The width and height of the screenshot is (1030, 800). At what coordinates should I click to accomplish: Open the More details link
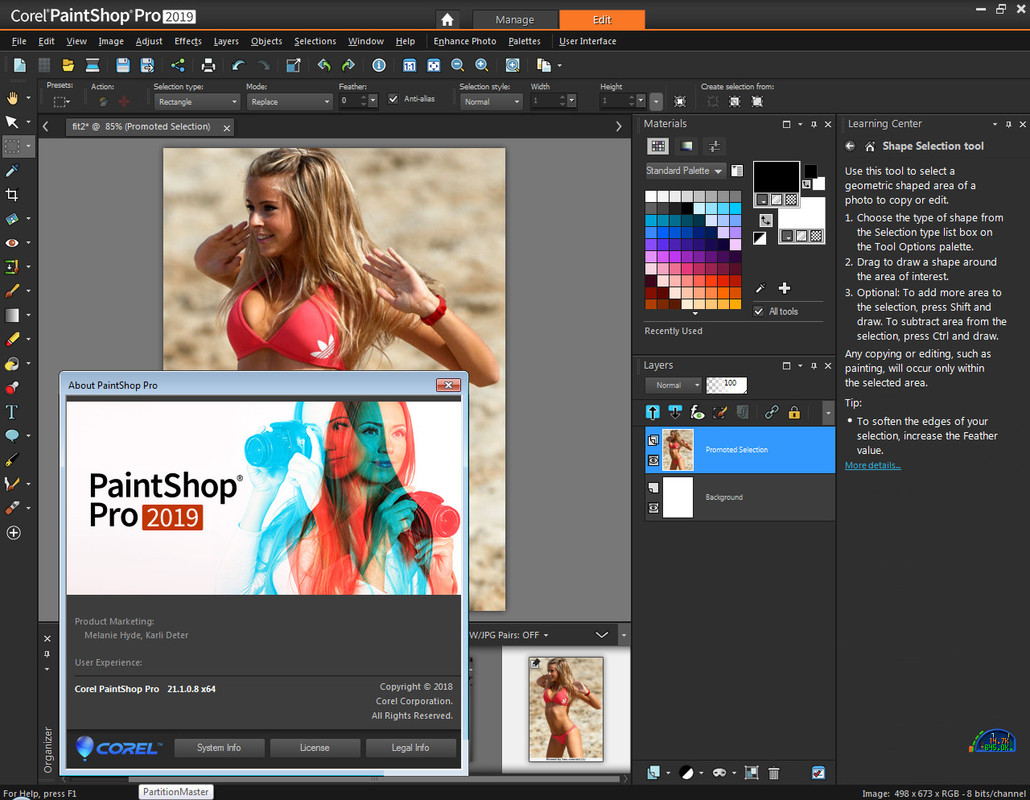872,466
